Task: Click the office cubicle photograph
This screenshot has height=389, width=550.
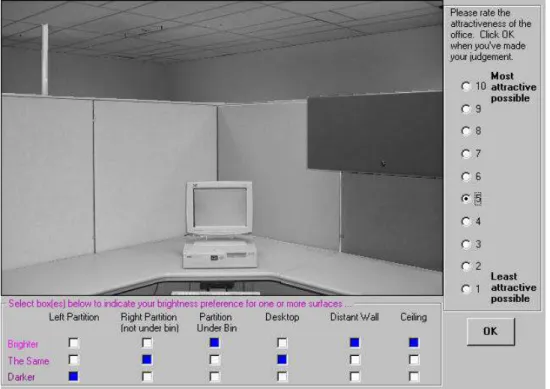Action: pyautogui.click(x=222, y=148)
